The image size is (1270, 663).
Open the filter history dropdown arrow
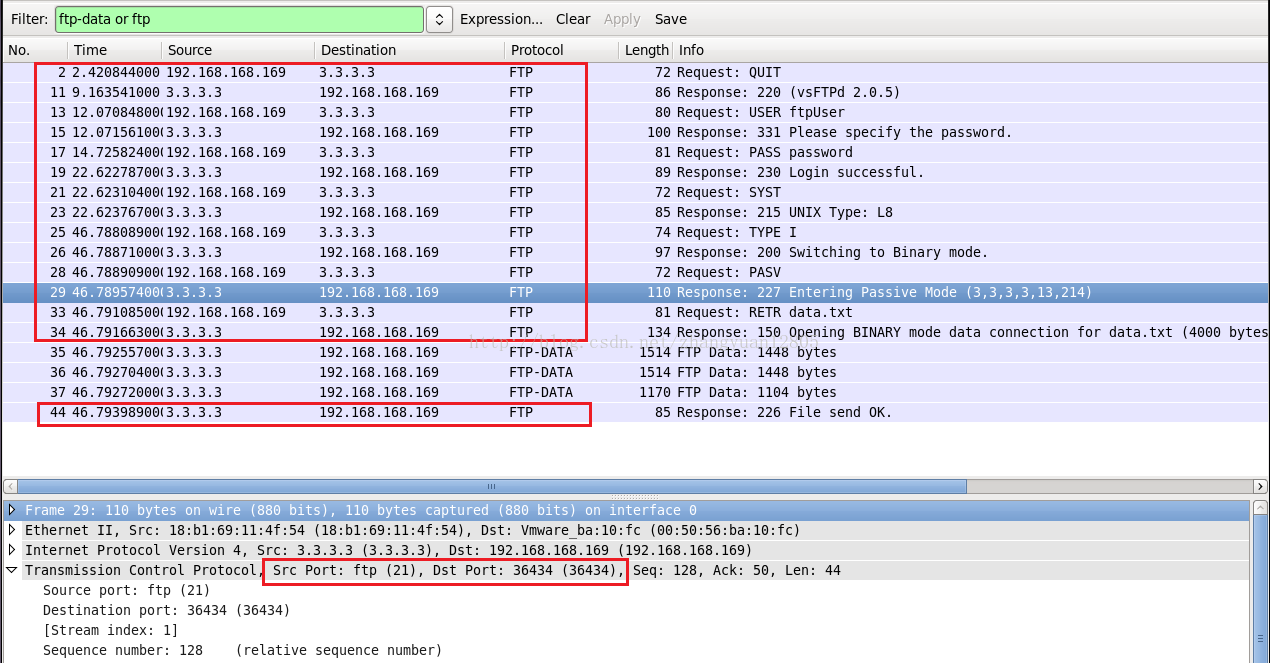439,19
